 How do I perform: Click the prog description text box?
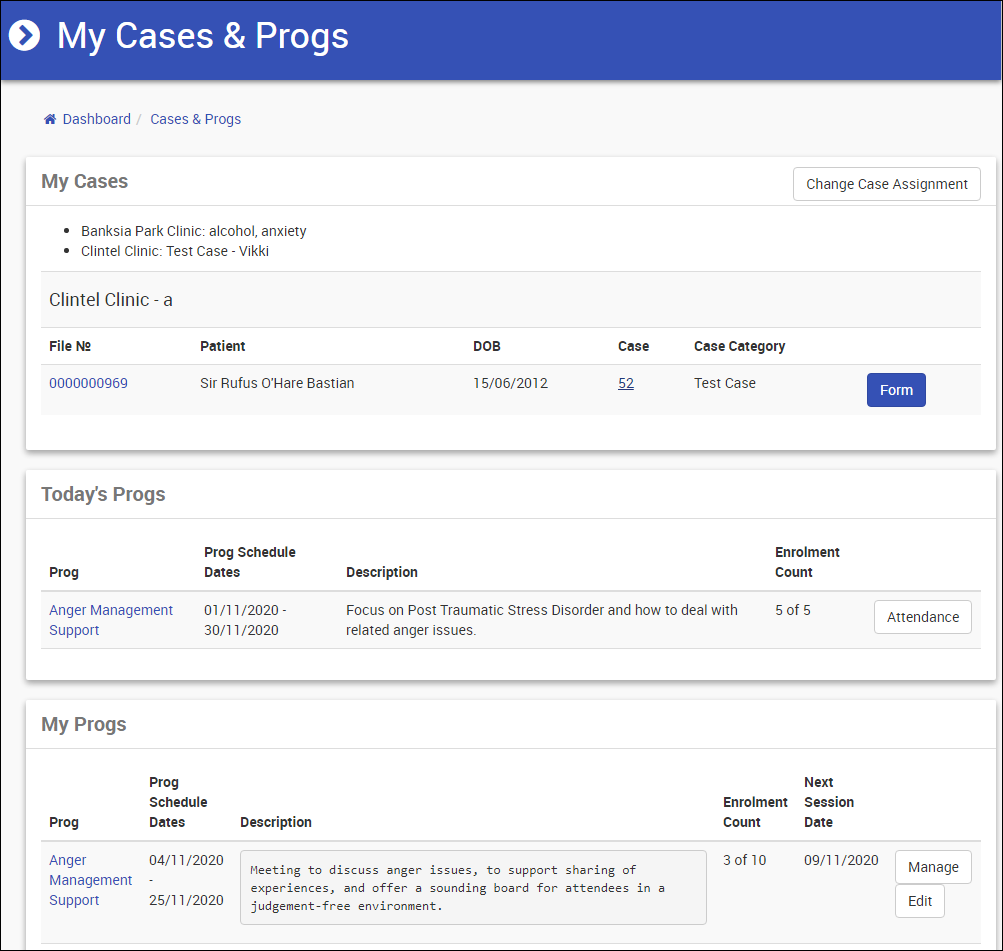click(x=473, y=888)
